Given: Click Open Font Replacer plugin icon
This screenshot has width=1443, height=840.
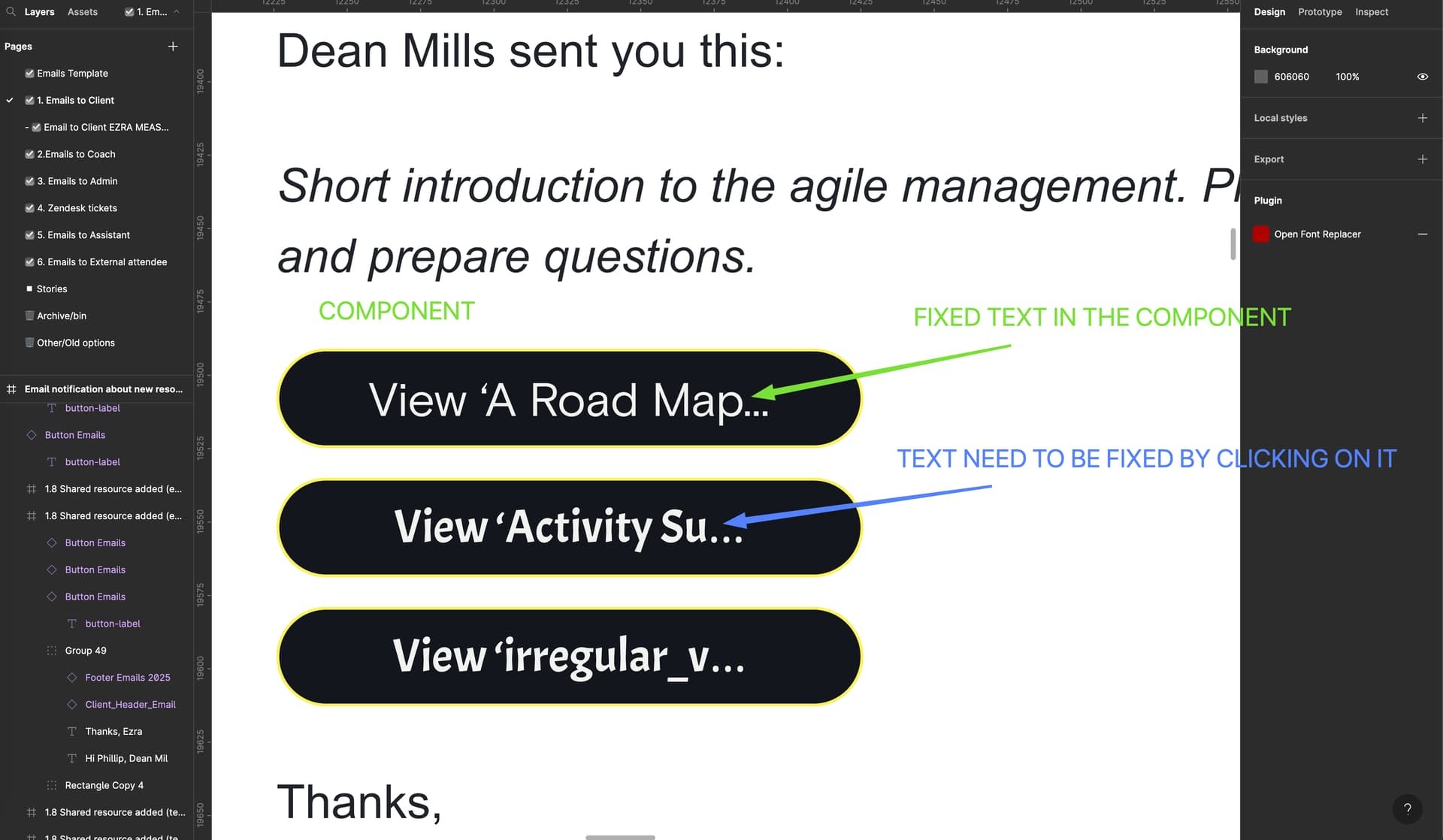Looking at the screenshot, I should tap(1261, 235).
